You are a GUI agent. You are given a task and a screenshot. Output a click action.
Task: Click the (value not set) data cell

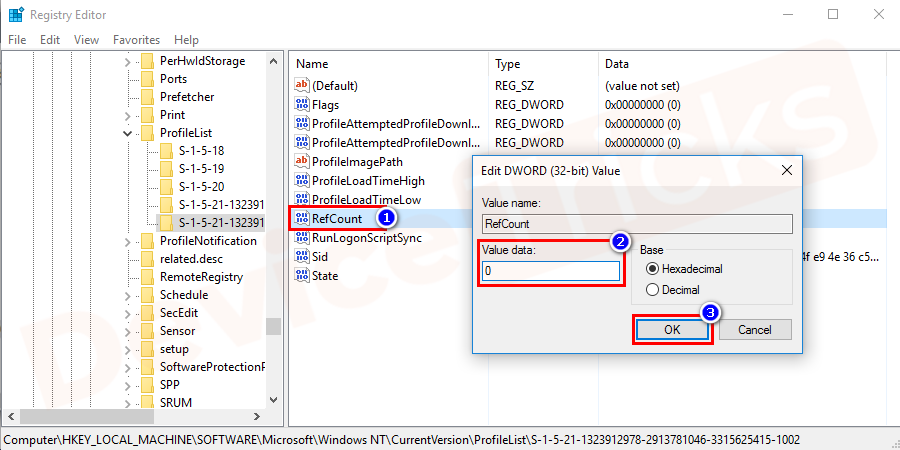click(642, 86)
